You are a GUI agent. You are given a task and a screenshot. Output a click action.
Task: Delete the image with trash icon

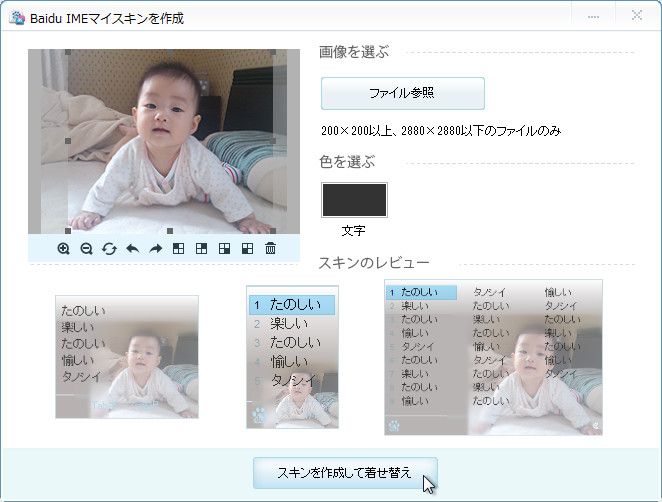(x=271, y=248)
